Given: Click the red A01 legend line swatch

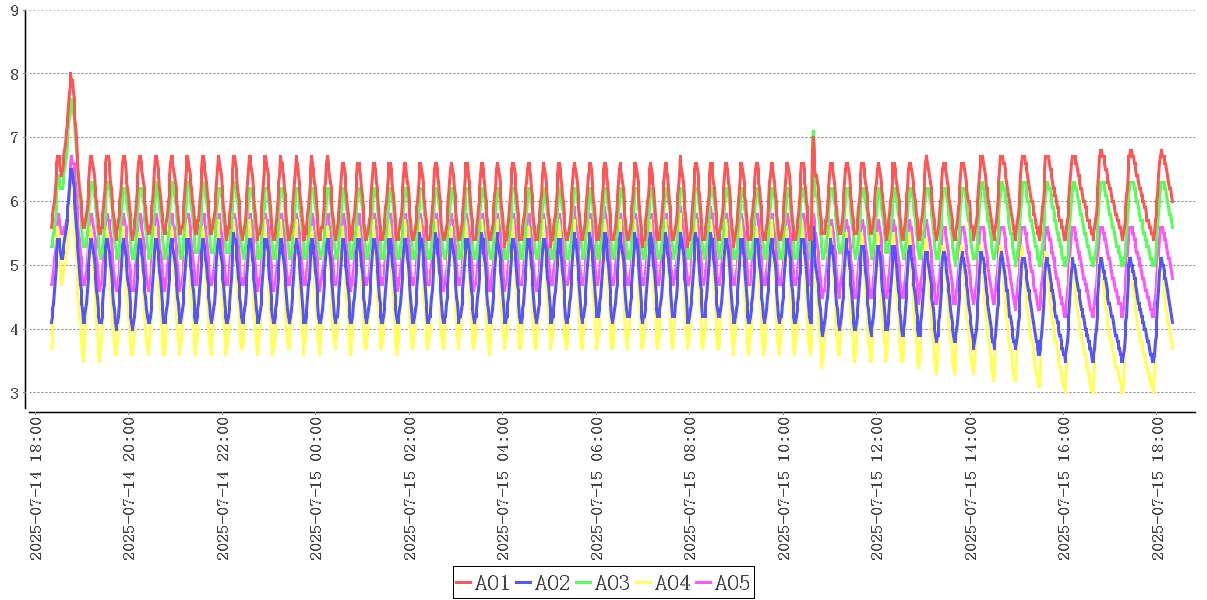Looking at the screenshot, I should (464, 583).
